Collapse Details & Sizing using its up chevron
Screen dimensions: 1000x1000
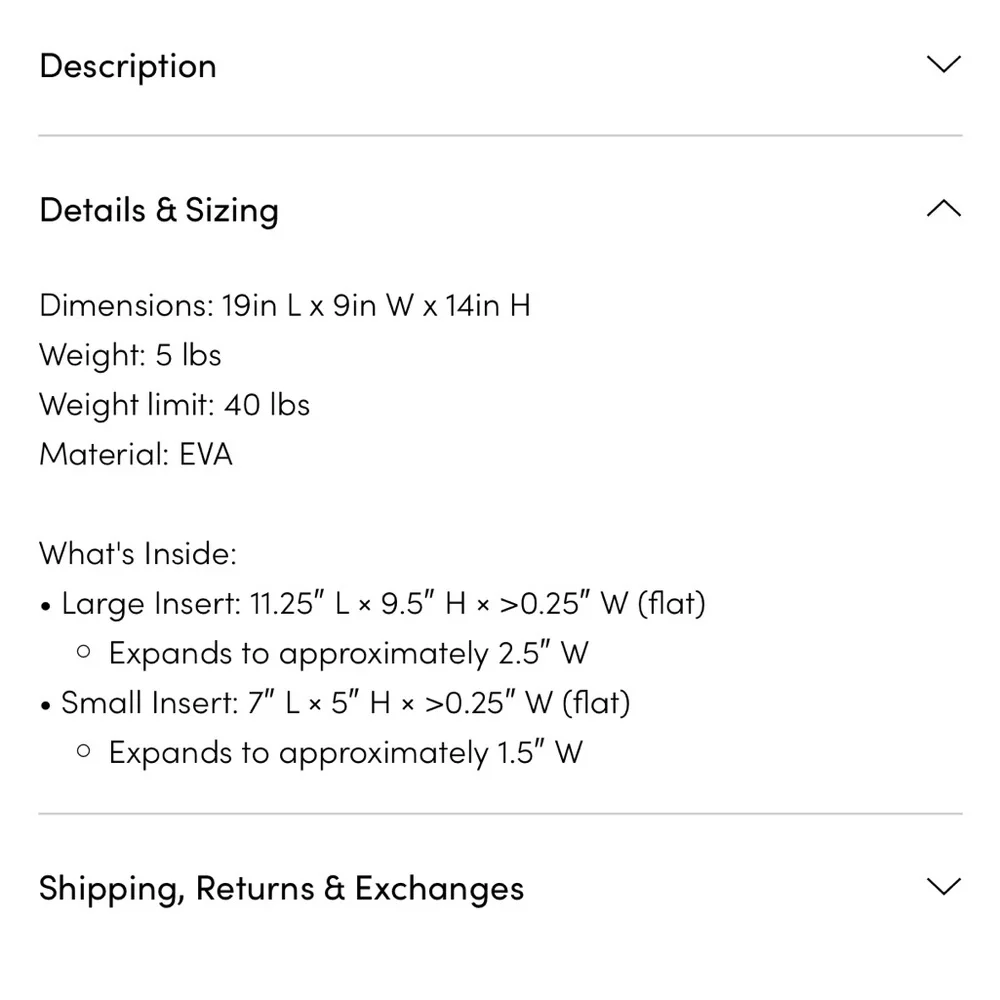[x=943, y=209]
